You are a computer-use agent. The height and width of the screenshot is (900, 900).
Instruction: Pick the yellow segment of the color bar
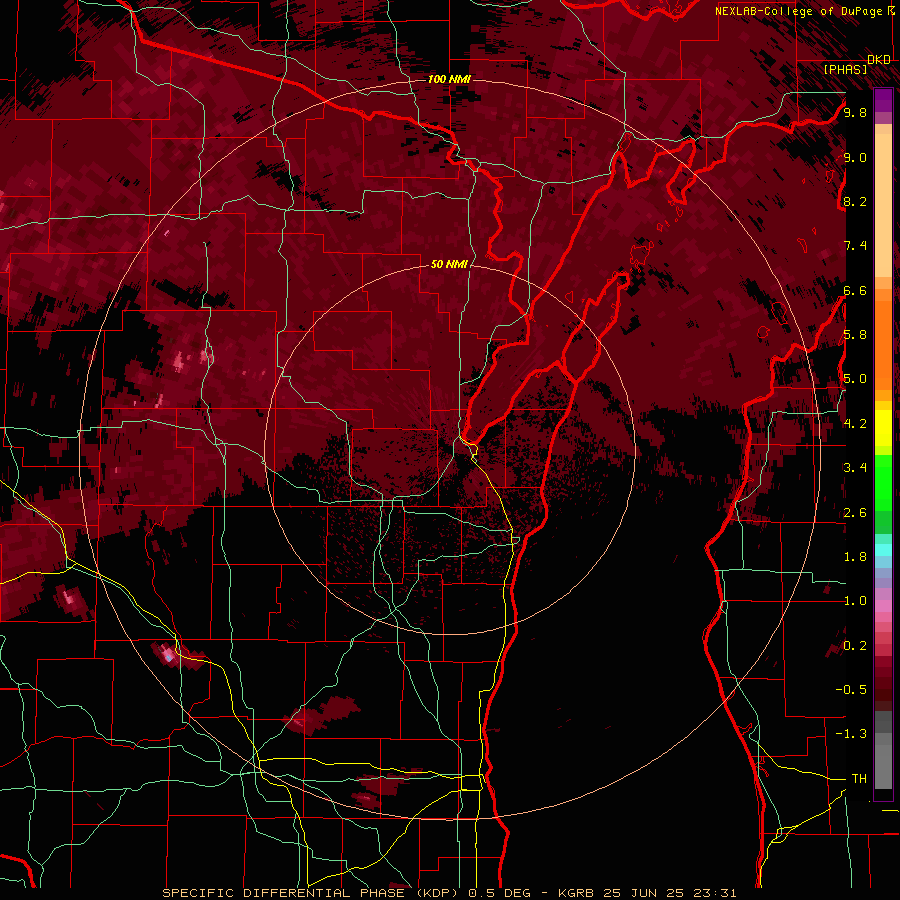tap(883, 428)
